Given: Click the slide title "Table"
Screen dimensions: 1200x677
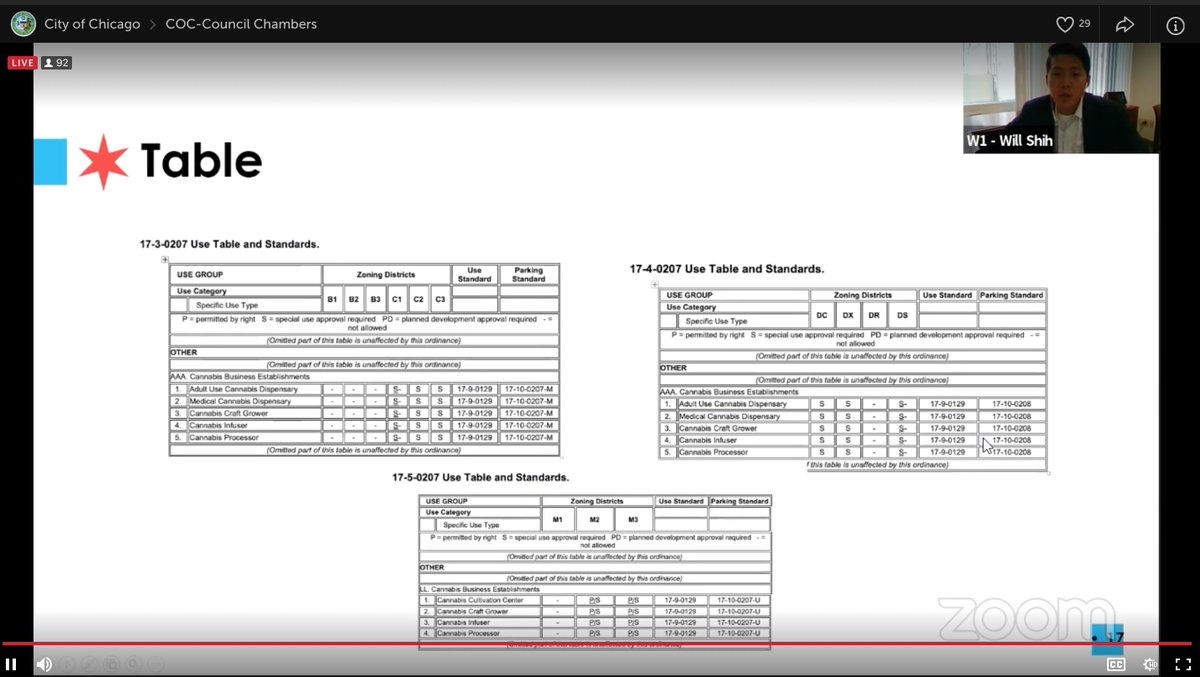Looking at the screenshot, I should pos(201,161).
